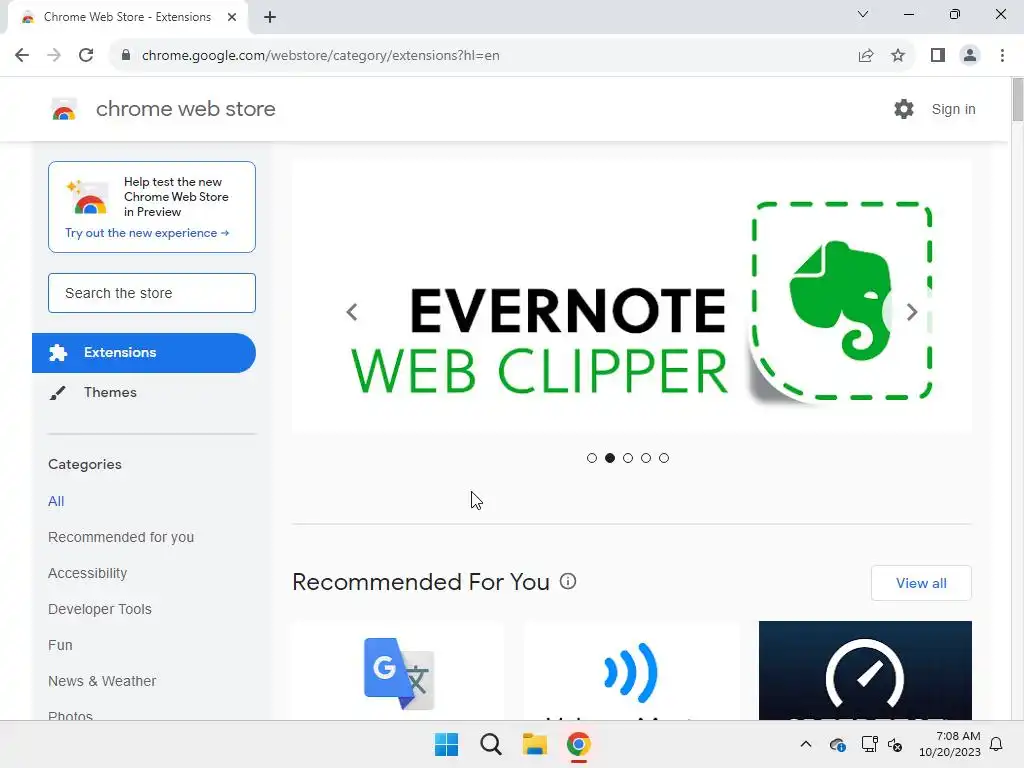Screen dimensions: 1024x768
Task: Open Windows taskbar search
Action: click(x=490, y=744)
